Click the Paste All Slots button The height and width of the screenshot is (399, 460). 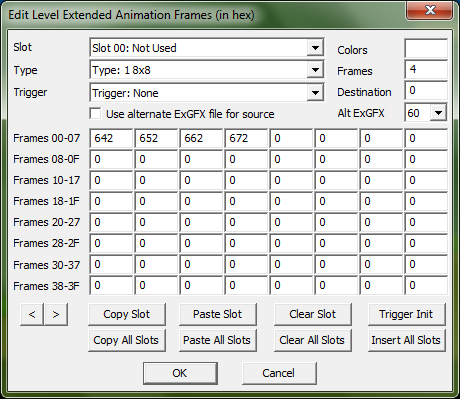pyautogui.click(x=218, y=340)
